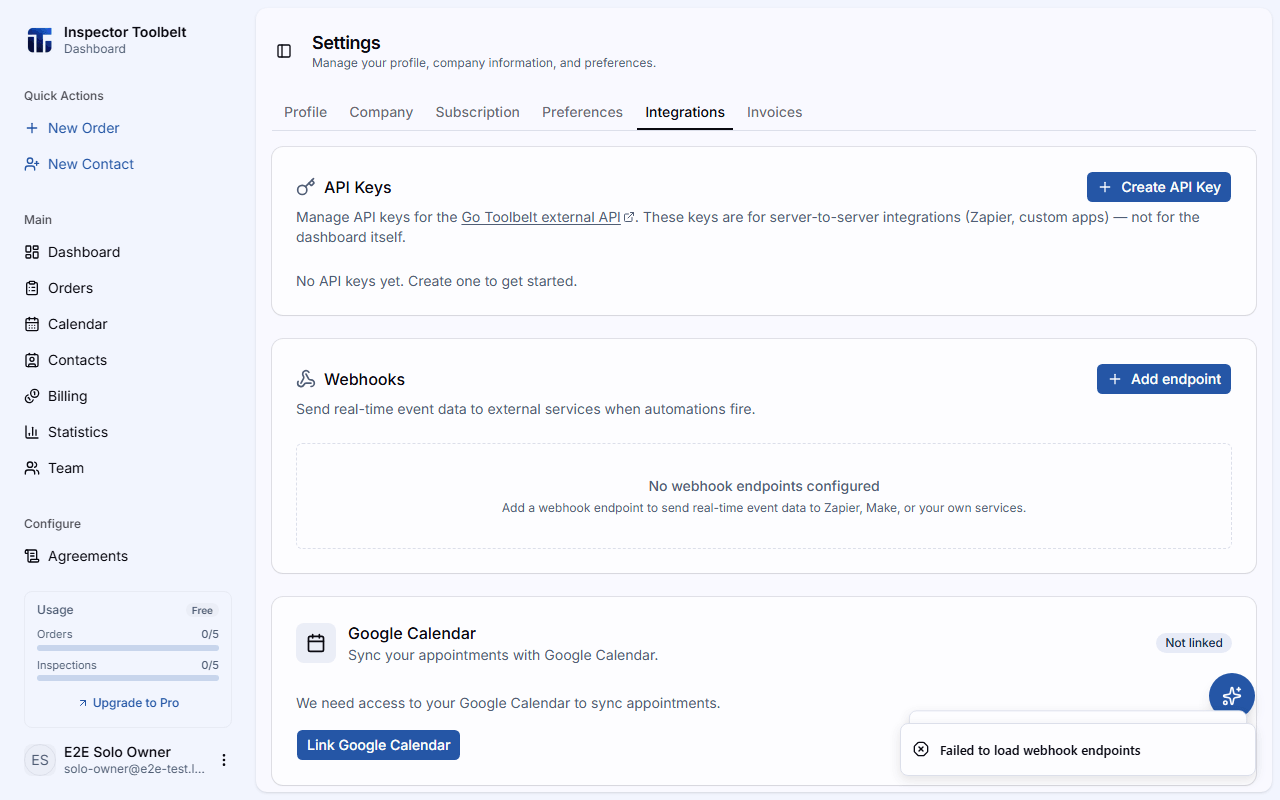Open Contacts in the sidebar
Image resolution: width=1280 pixels, height=800 pixels.
pos(128,360)
